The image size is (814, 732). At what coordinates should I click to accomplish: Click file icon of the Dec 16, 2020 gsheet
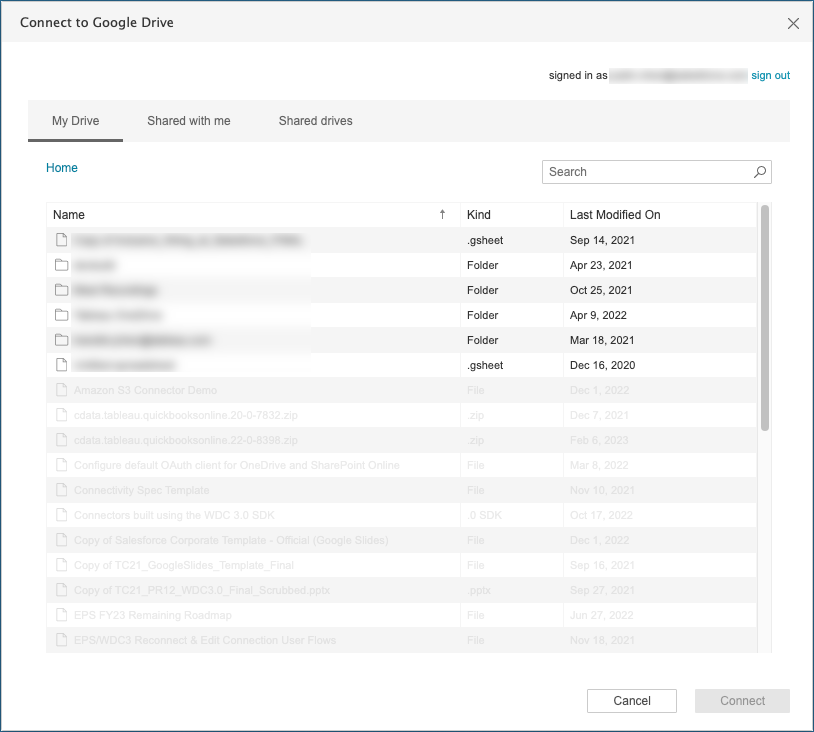tap(61, 365)
